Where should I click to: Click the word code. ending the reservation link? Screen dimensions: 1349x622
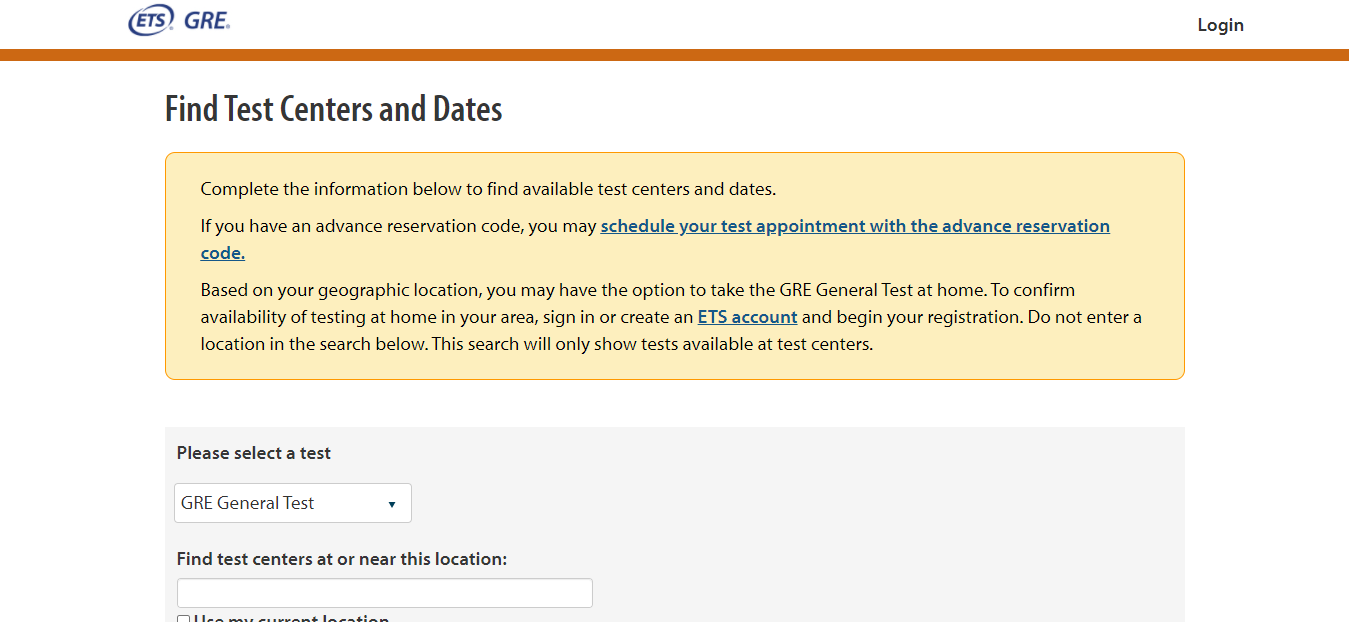click(222, 253)
